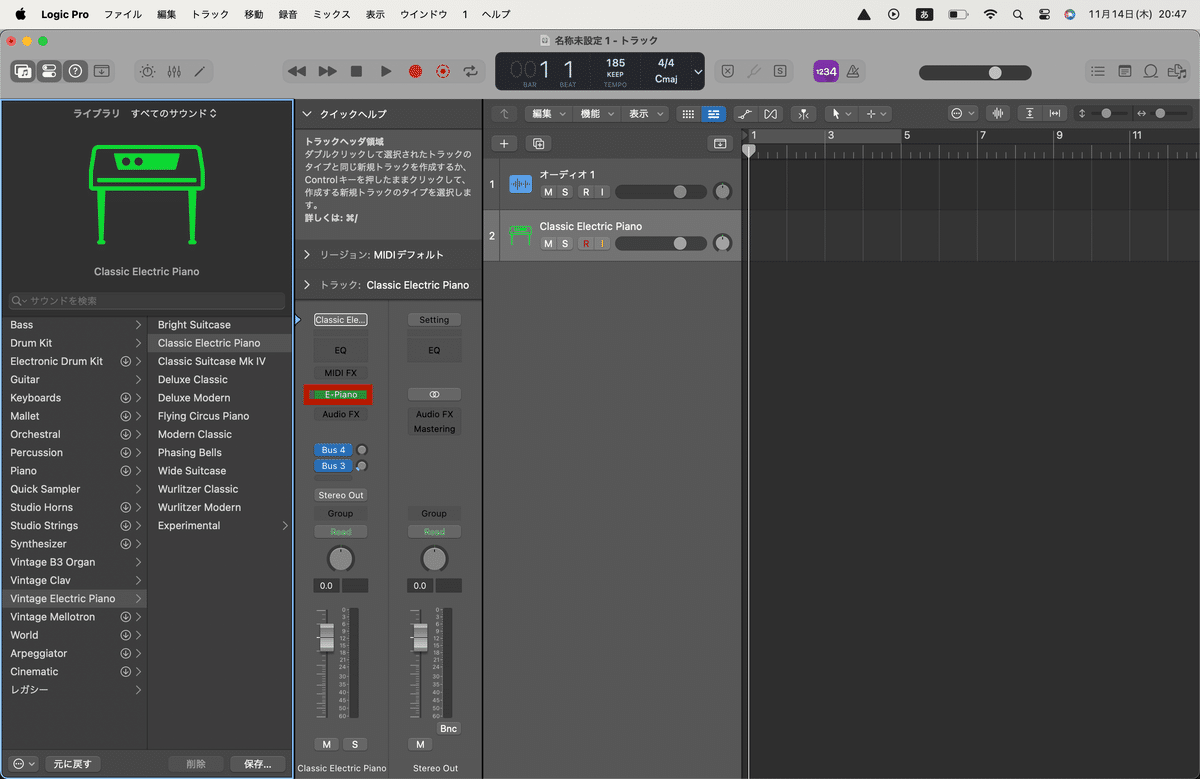Open the ヘルプ menu
This screenshot has height=779, width=1200.
pos(496,14)
